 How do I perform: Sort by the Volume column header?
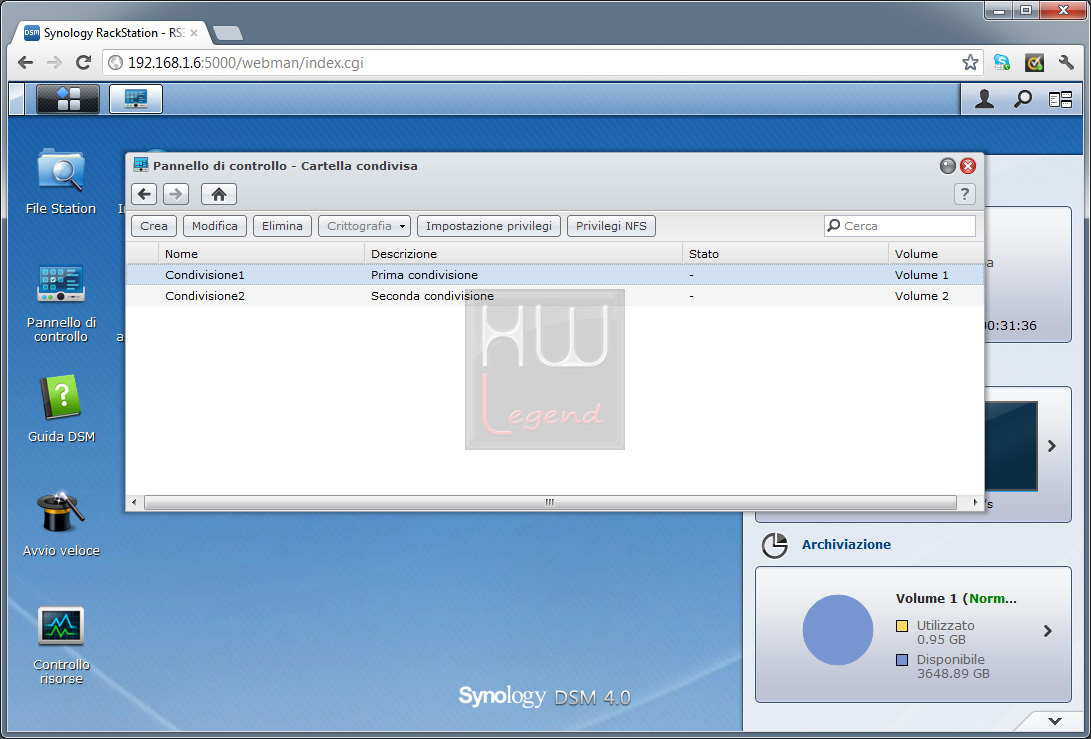936,254
